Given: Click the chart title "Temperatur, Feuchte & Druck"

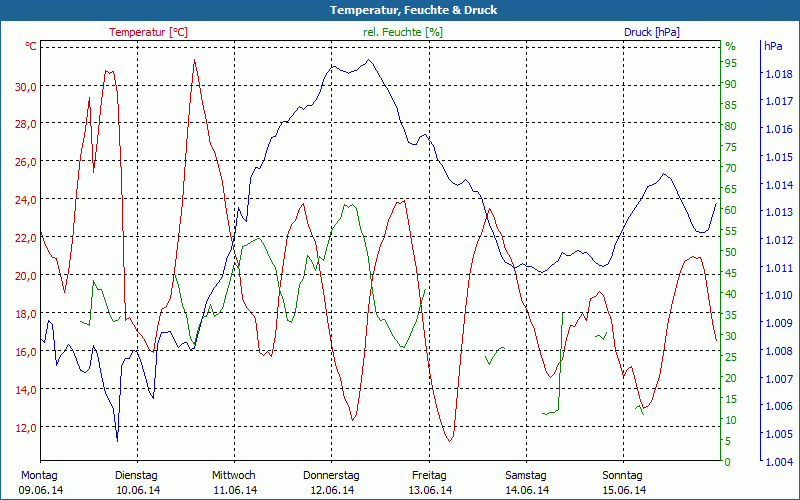Looking at the screenshot, I should tap(400, 10).
